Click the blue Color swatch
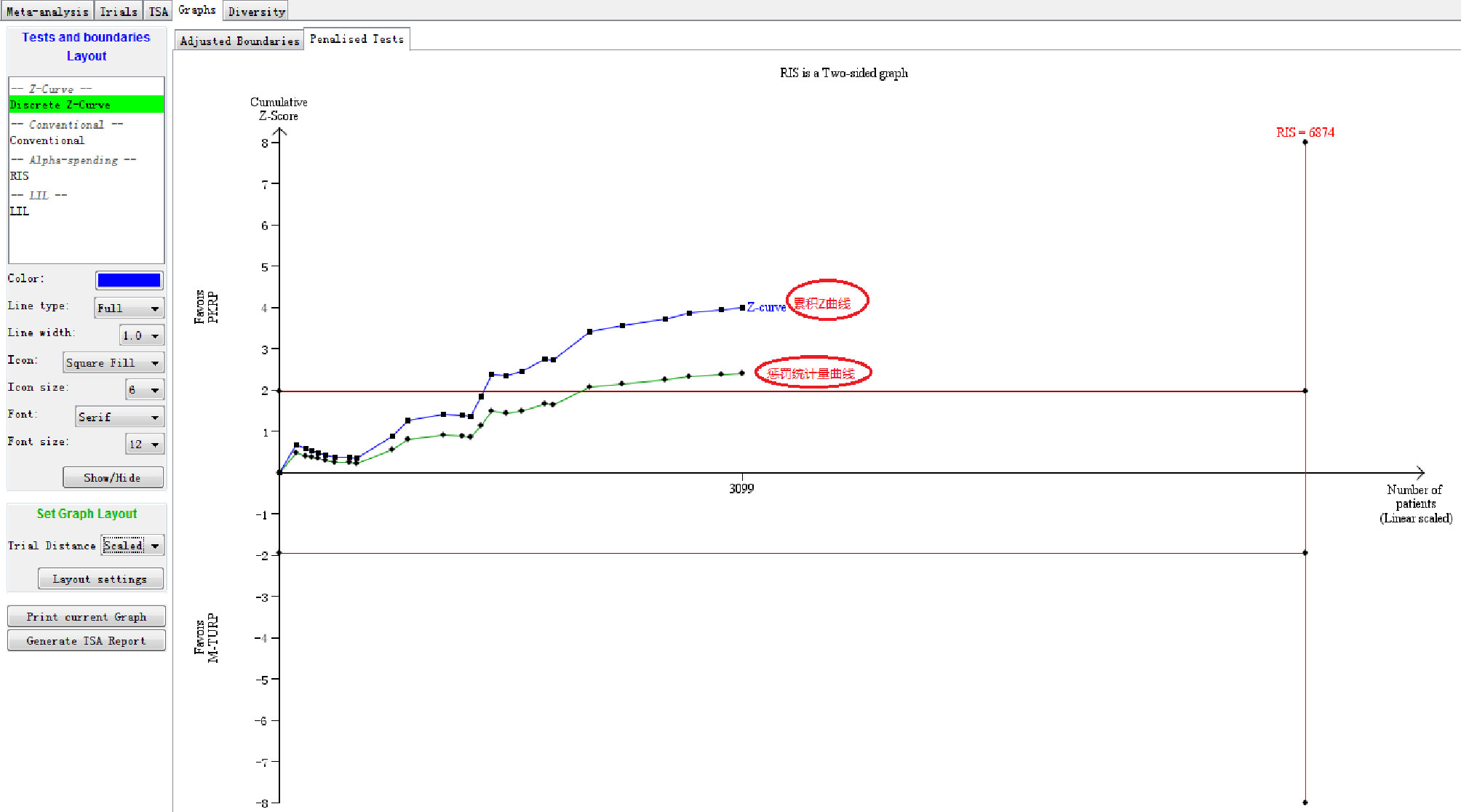 tap(129, 280)
